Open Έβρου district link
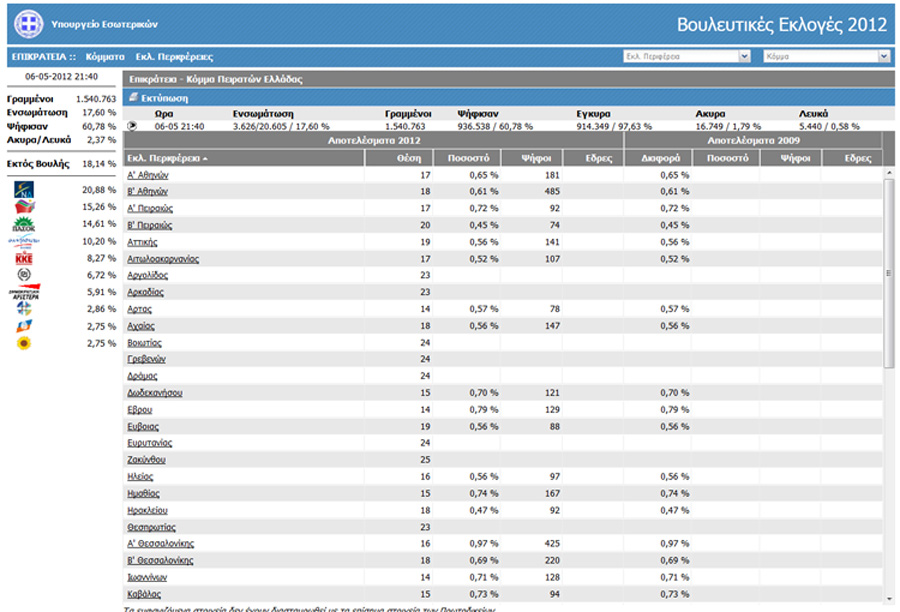Viewport: 900px width, 612px height. tap(139, 410)
